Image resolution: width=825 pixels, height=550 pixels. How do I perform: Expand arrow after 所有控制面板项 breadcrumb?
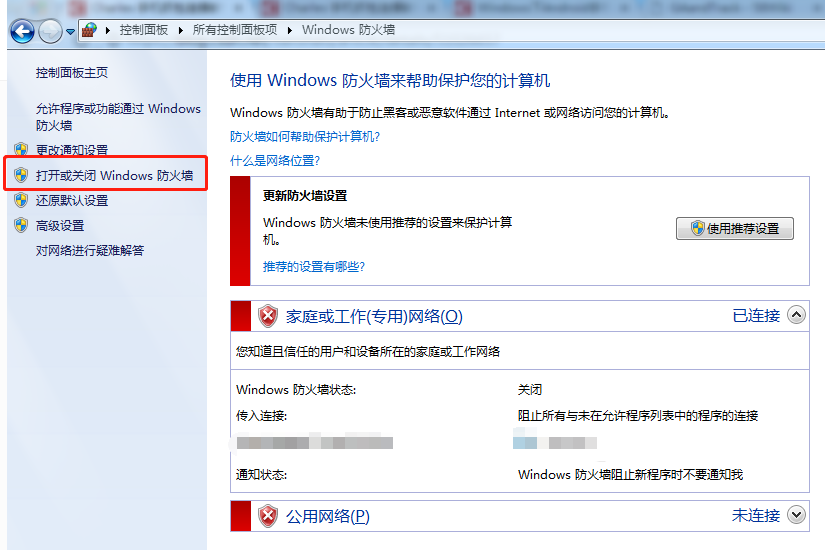point(290,31)
